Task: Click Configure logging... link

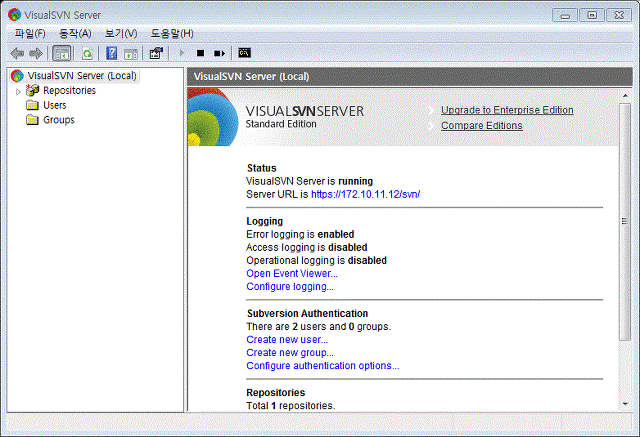Action: (290, 286)
